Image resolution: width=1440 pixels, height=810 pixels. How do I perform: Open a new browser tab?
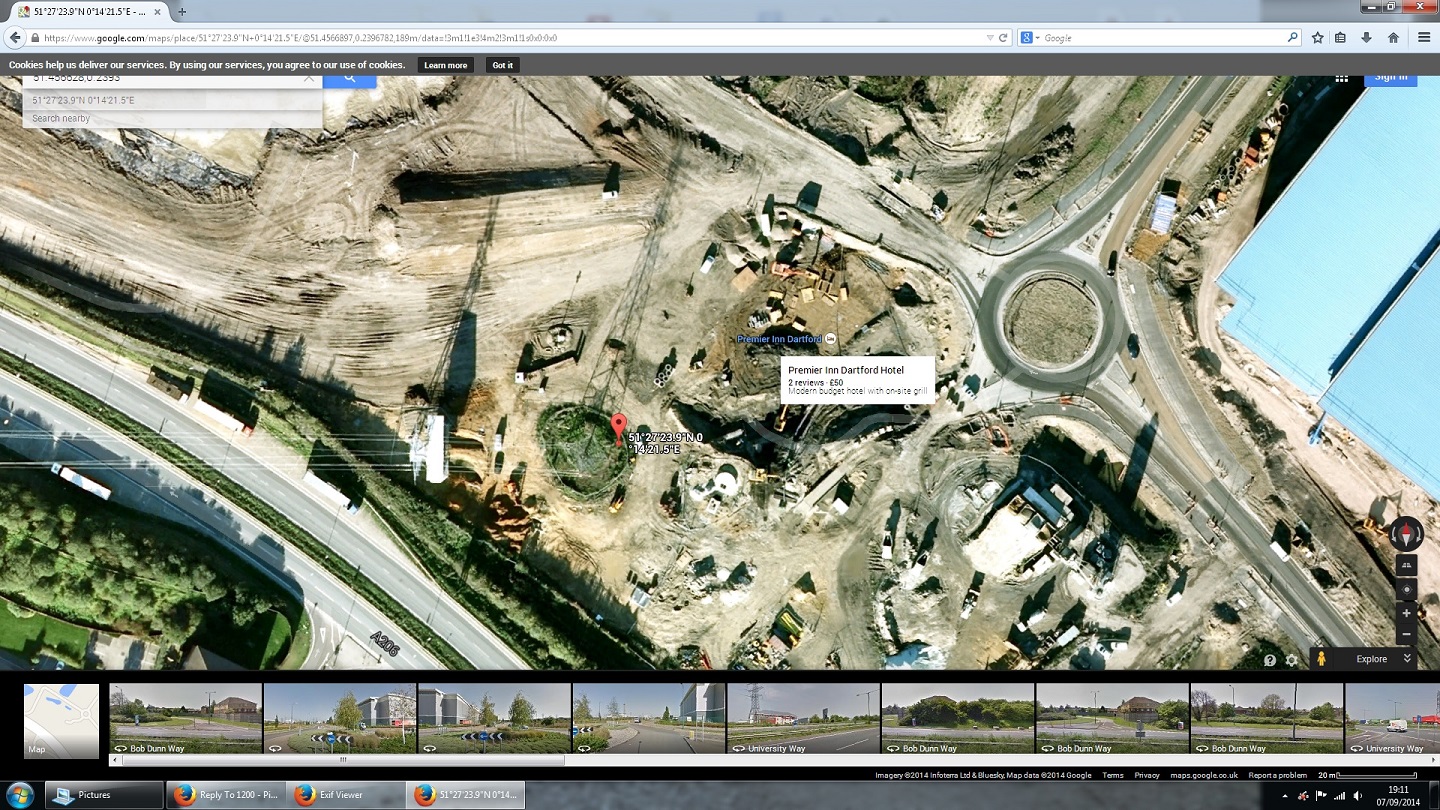182,11
